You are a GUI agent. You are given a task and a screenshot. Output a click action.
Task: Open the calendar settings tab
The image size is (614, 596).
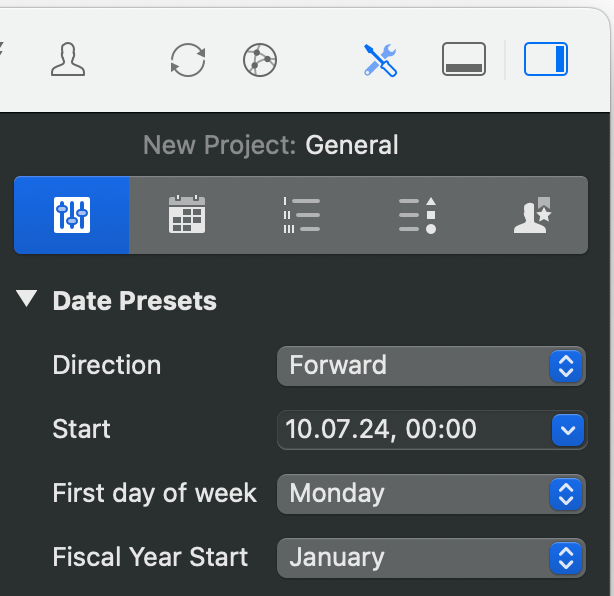coord(187,215)
